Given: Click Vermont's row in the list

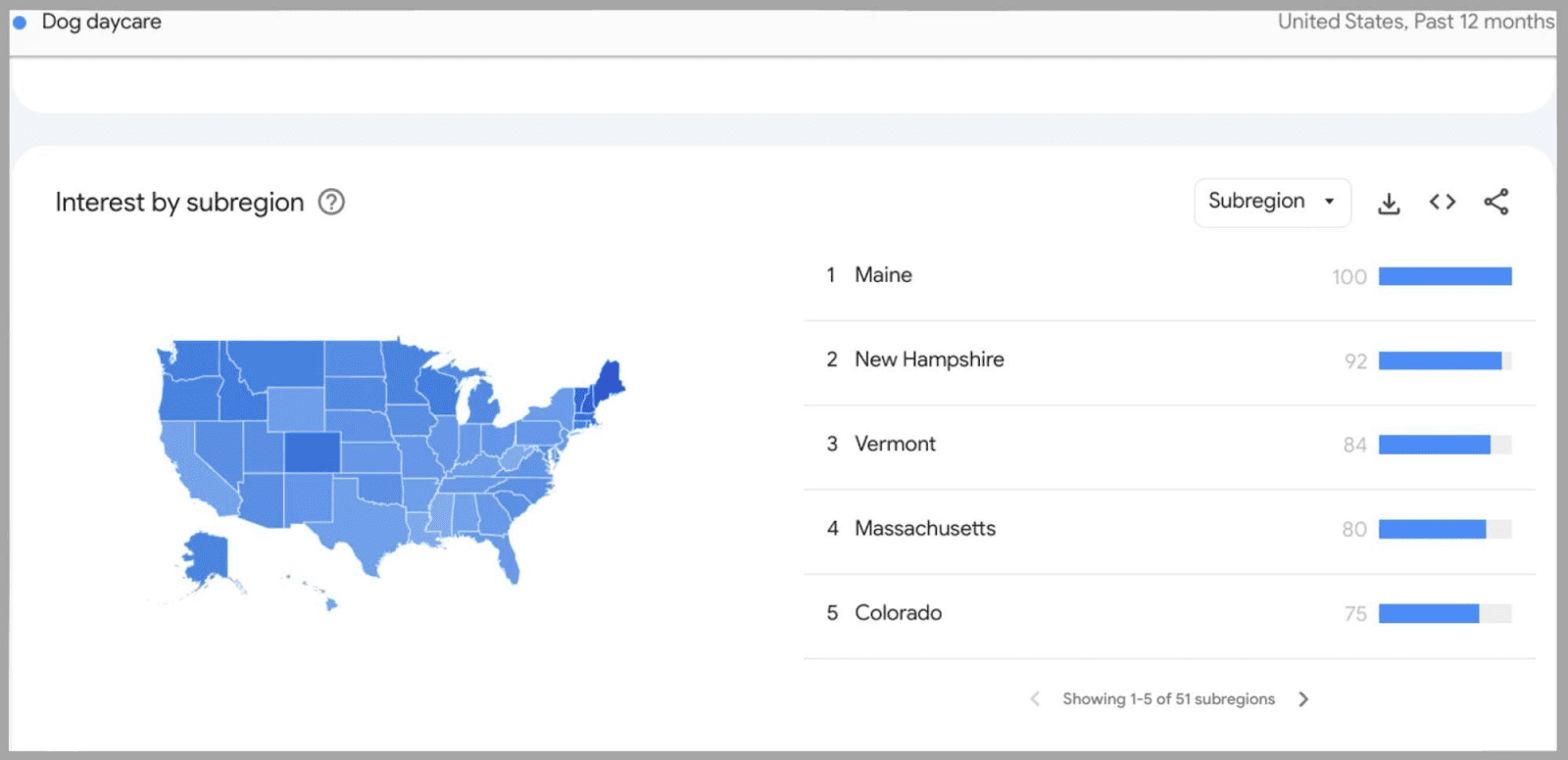Looking at the screenshot, I should coord(895,444).
